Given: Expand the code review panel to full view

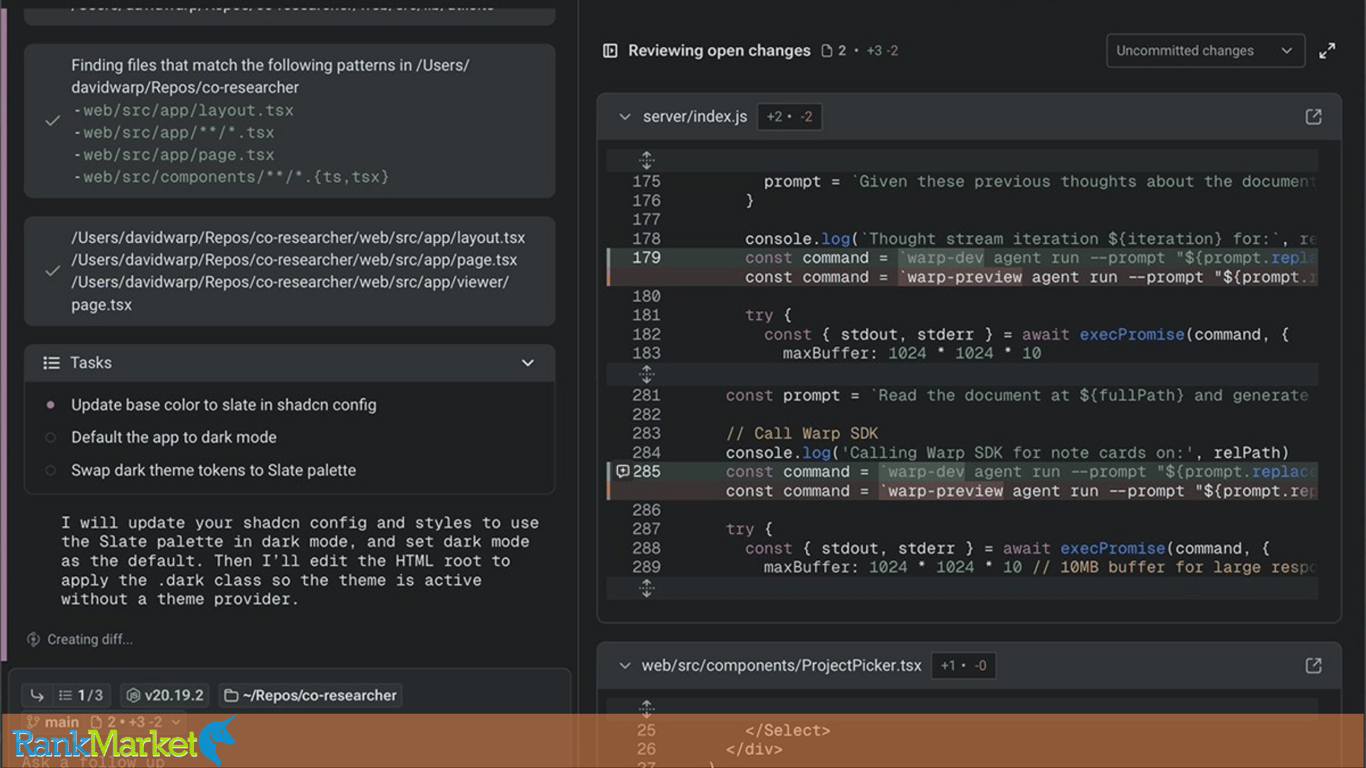Looking at the screenshot, I should [1327, 51].
